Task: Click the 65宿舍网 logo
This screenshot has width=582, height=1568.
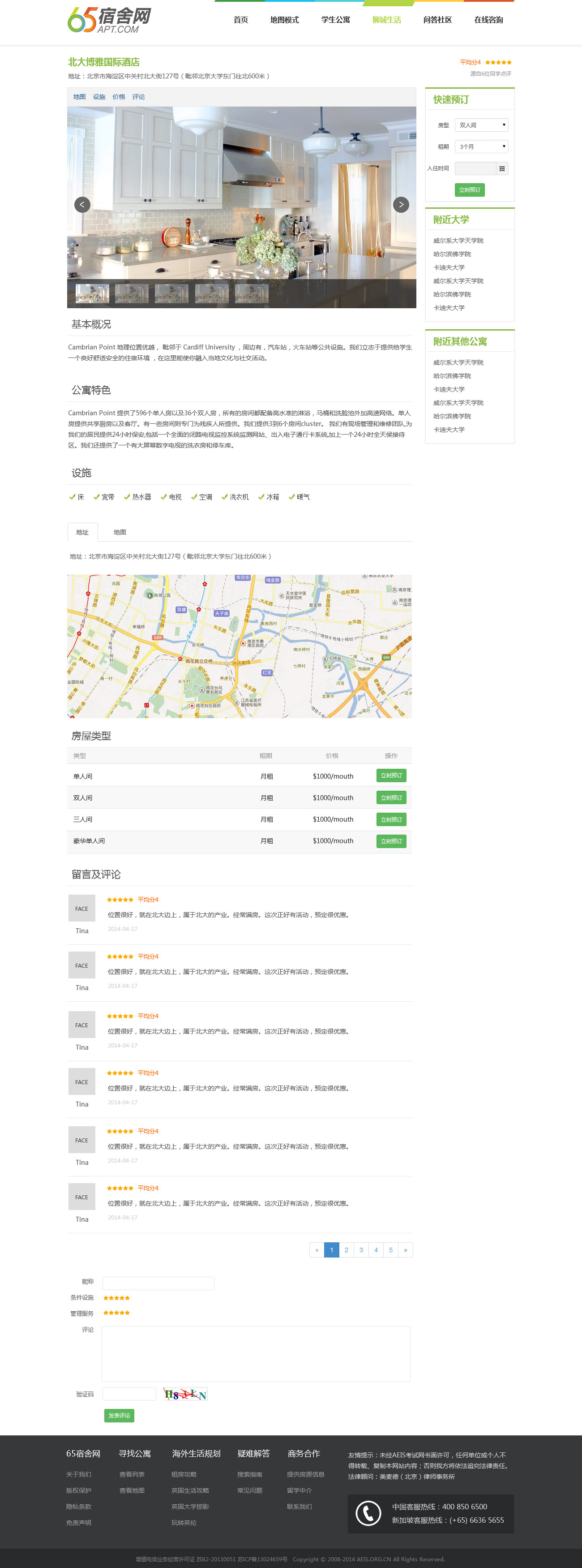Action: 110,20
